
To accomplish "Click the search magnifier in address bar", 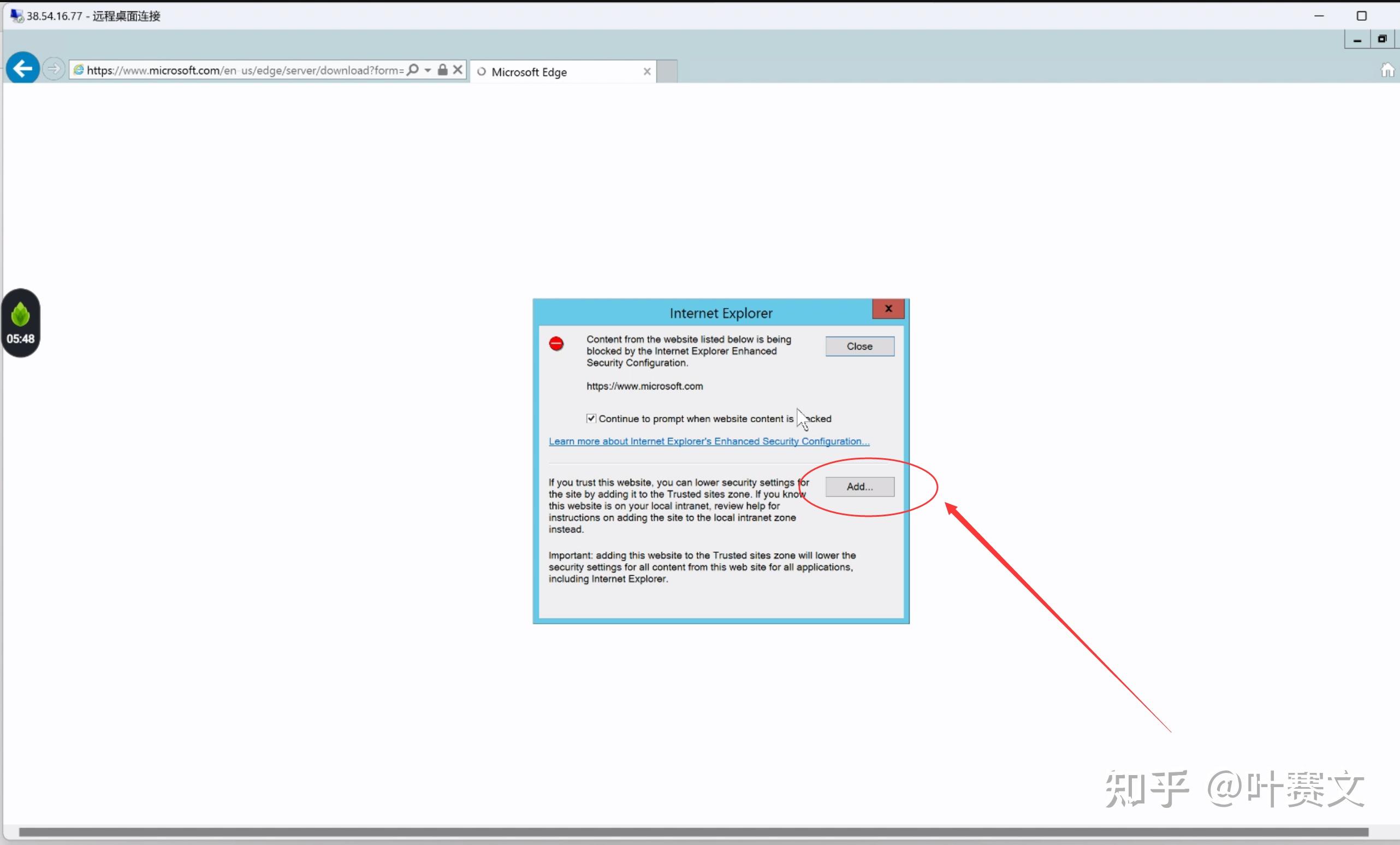I will 413,69.
